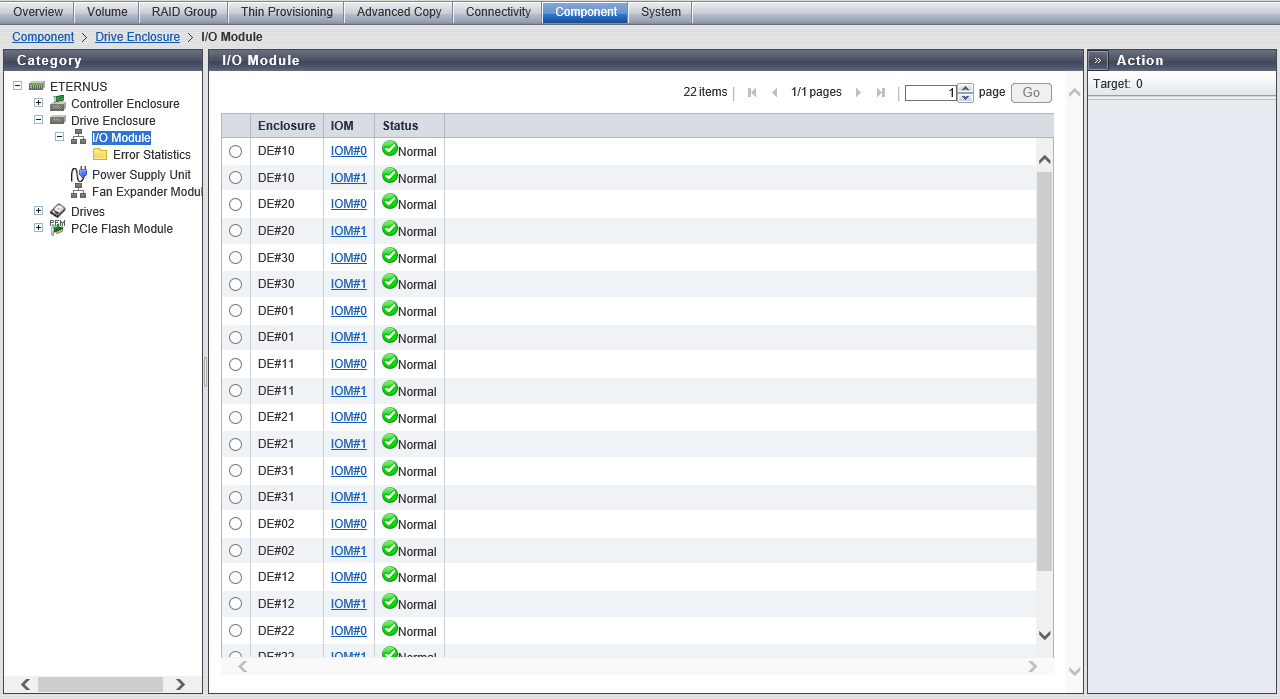Image resolution: width=1280 pixels, height=699 pixels.
Task: Click the Fan Expander Module icon
Action: pyautogui.click(x=79, y=191)
